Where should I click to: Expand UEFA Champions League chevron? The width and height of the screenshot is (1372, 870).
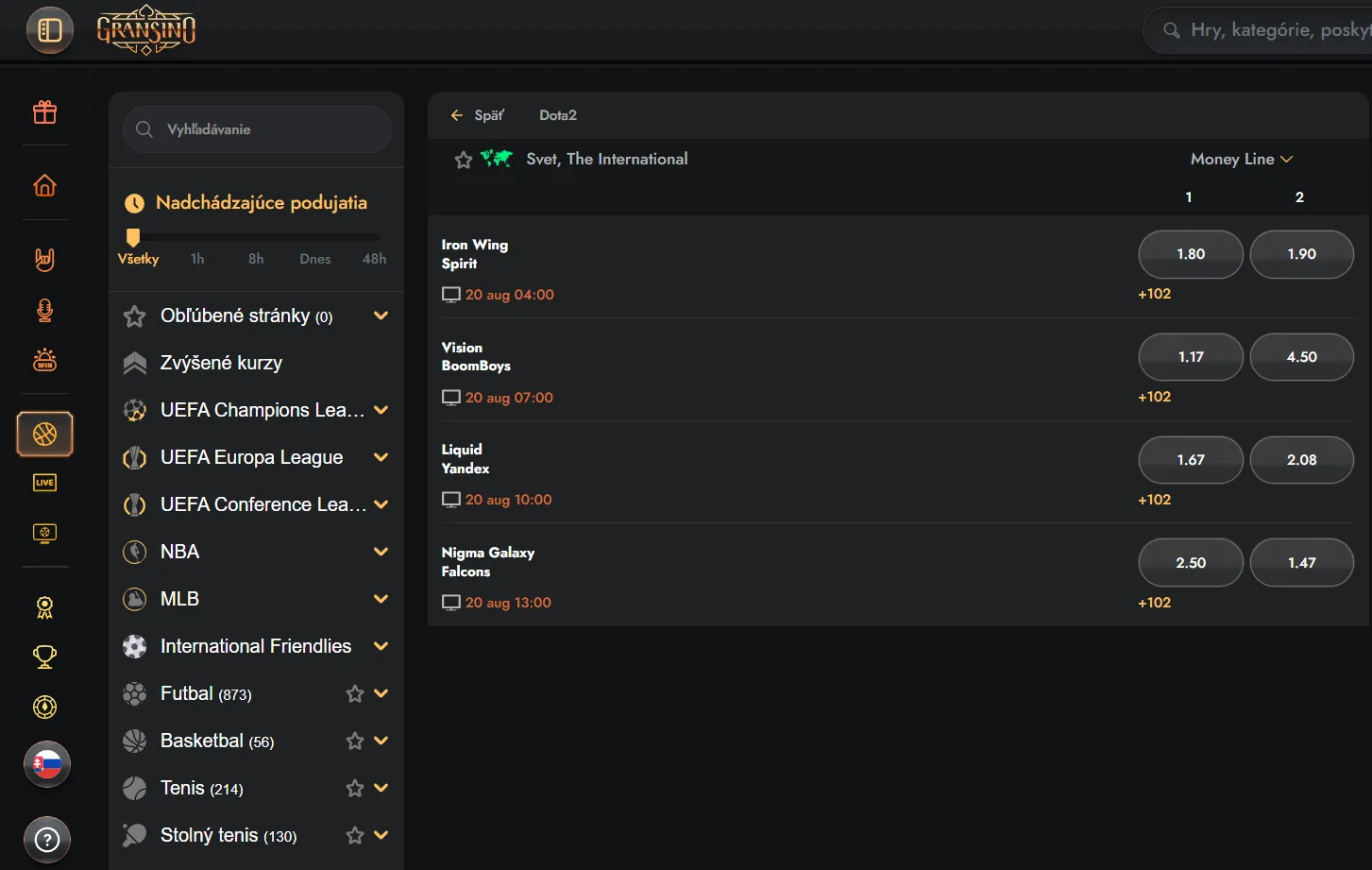(x=381, y=410)
